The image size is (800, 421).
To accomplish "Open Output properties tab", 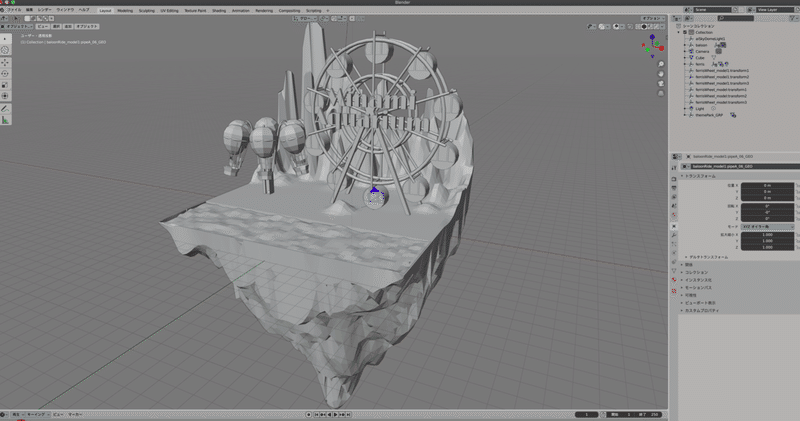I will pyautogui.click(x=674, y=188).
